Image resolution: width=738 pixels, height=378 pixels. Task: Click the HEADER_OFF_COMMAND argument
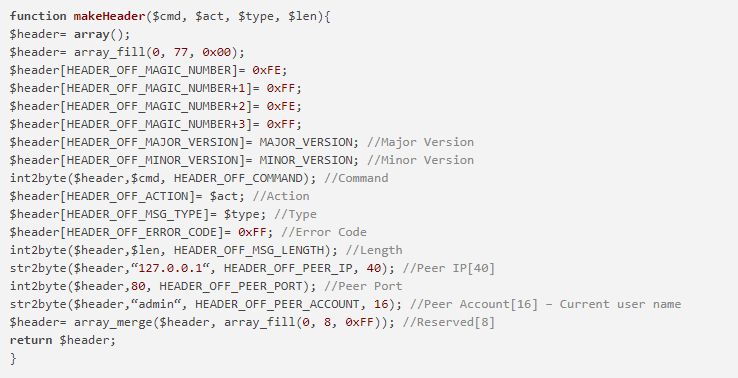(x=238, y=178)
